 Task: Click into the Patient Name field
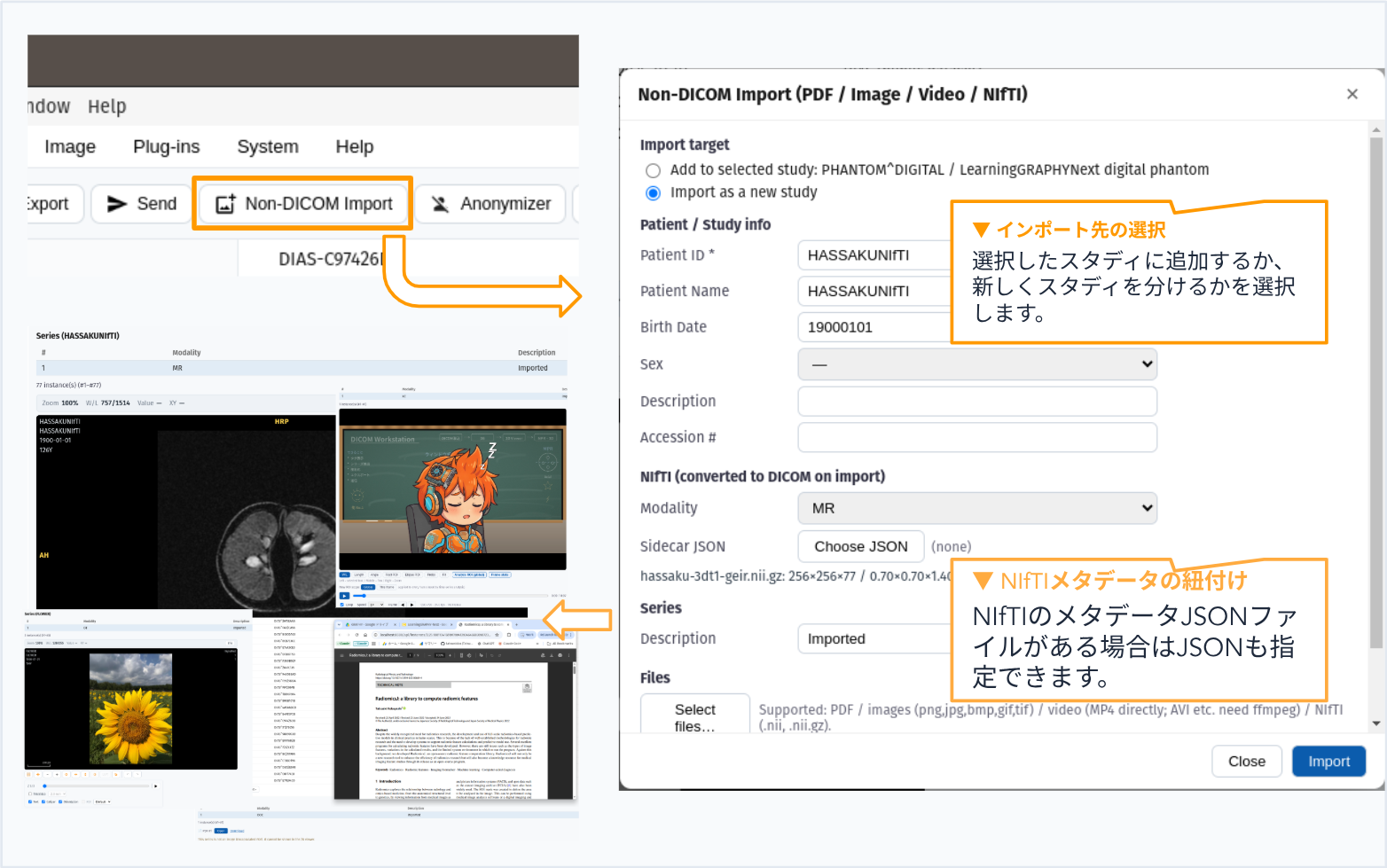tap(874, 292)
